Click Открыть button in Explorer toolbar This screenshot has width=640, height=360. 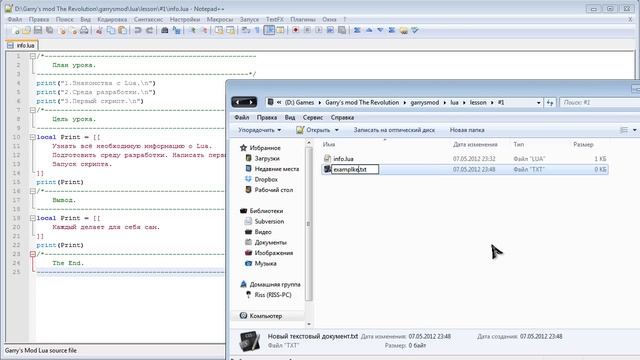pos(313,130)
